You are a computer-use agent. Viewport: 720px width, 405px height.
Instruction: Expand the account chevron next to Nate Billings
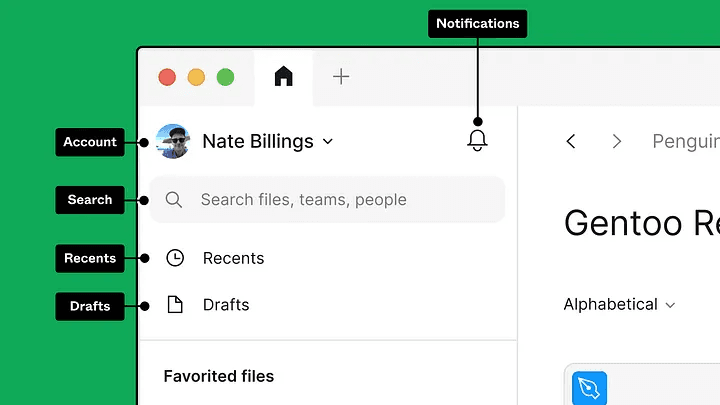click(327, 142)
